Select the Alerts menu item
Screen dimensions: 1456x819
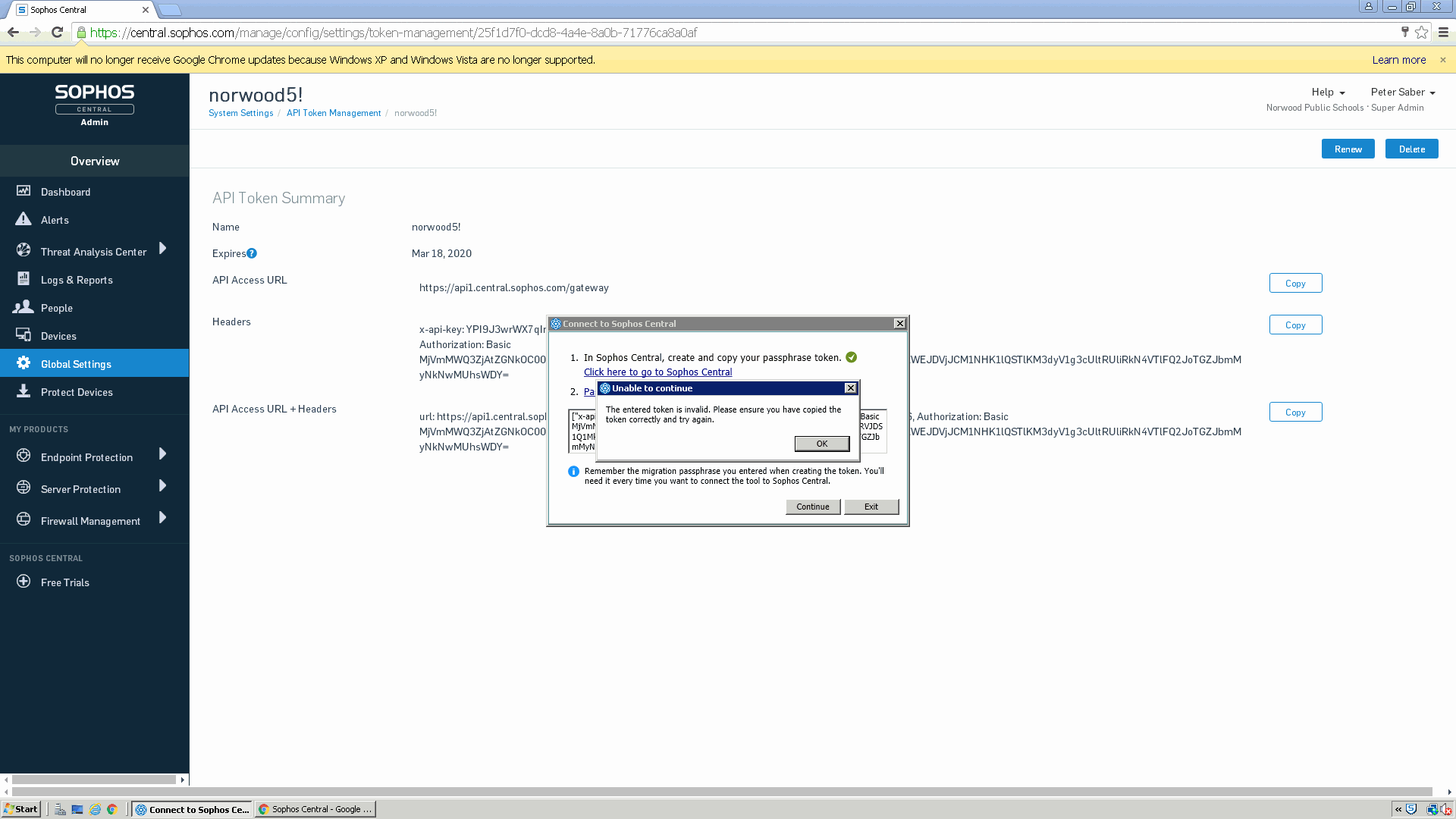point(95,220)
